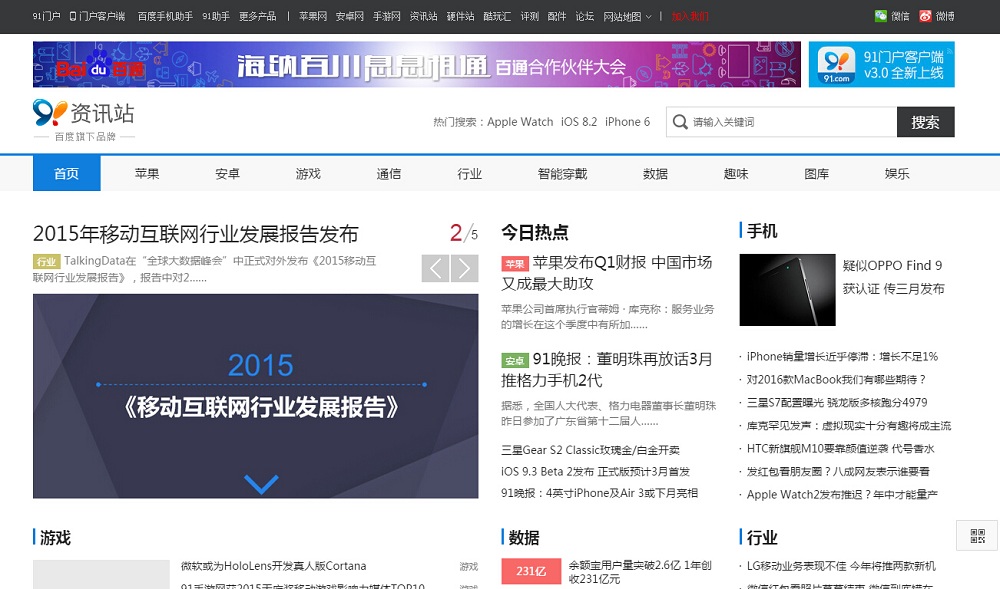
Task: Click hot search term Apple Watch
Action: click(520, 122)
